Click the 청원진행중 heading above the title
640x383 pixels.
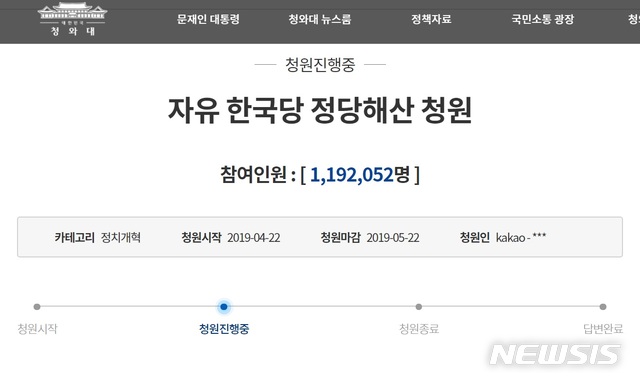click(x=320, y=65)
